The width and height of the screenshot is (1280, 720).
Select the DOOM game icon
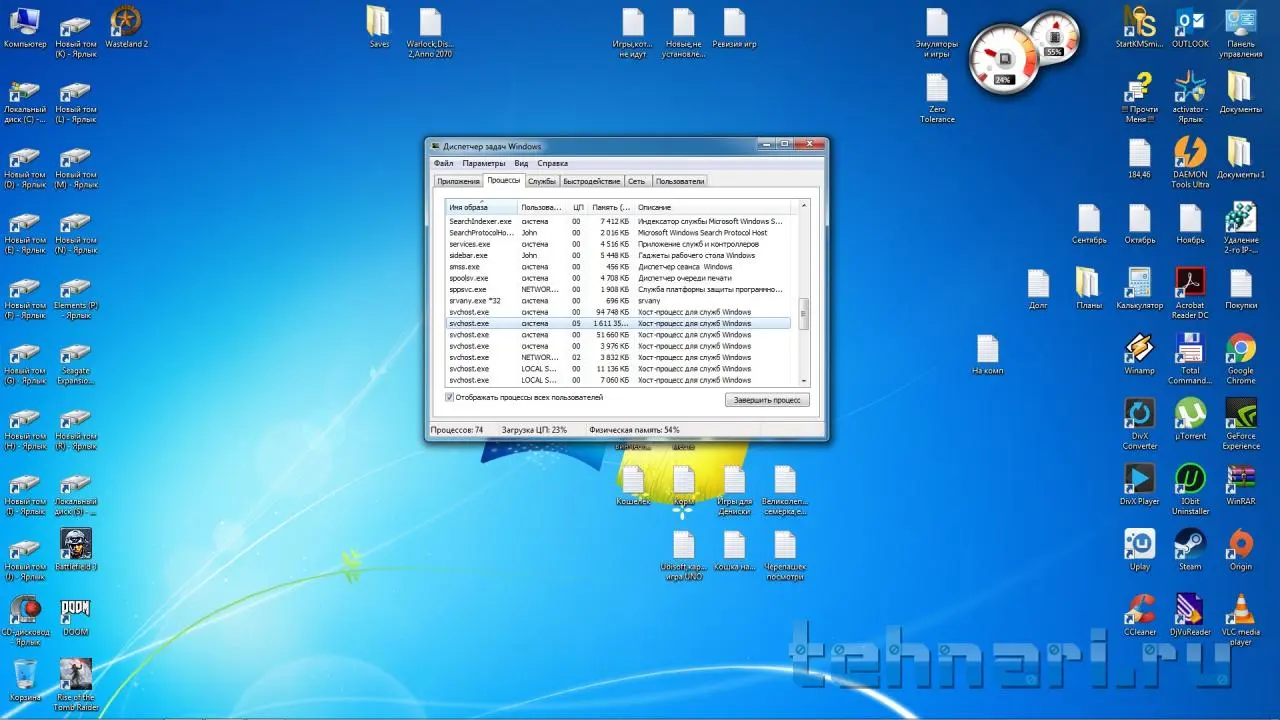point(76,610)
